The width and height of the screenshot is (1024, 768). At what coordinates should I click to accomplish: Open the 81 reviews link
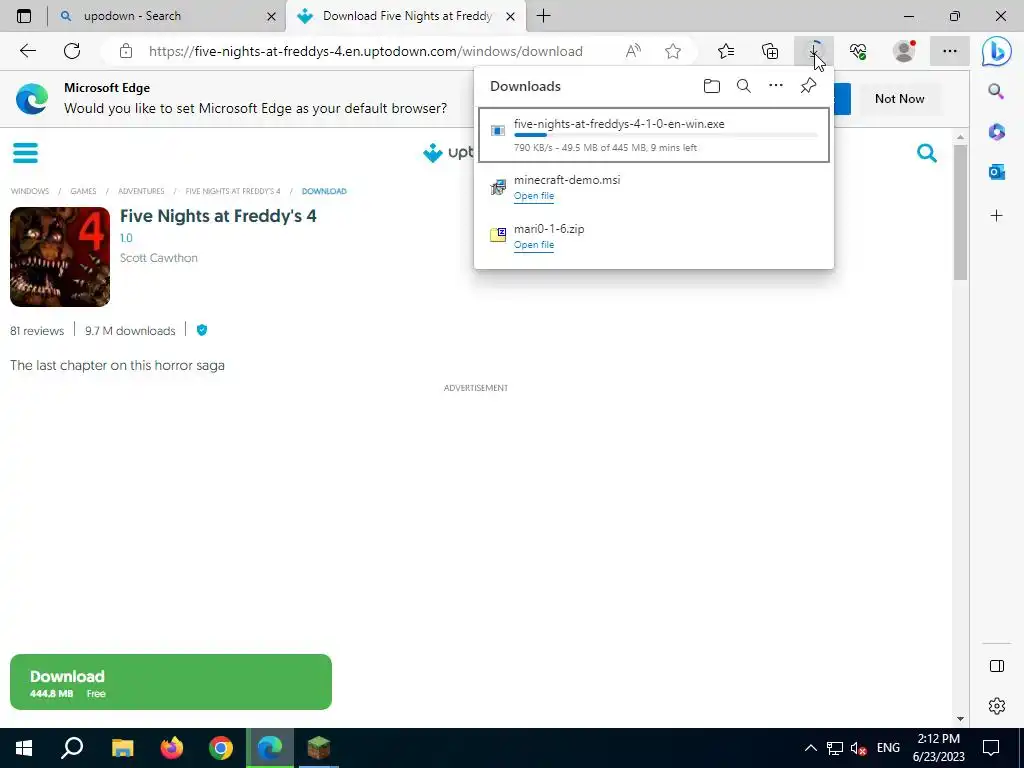37,331
